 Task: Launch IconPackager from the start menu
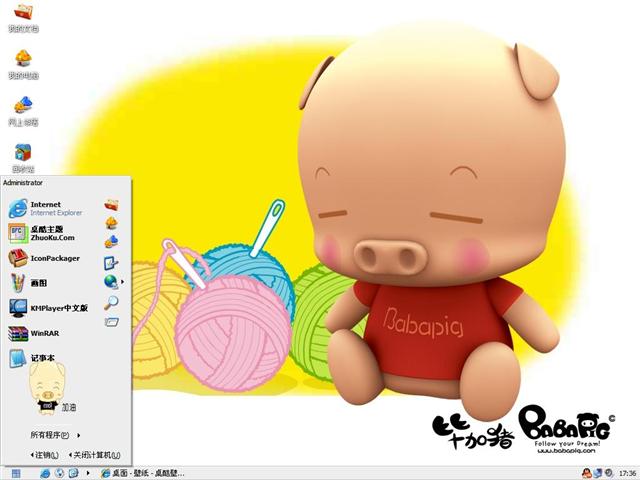44,258
